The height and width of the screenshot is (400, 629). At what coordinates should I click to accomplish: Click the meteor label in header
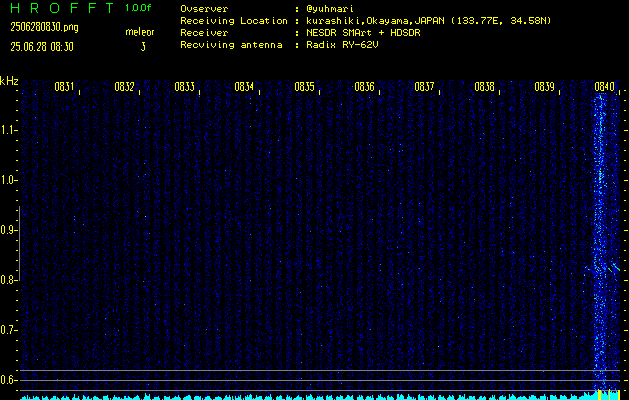140,32
